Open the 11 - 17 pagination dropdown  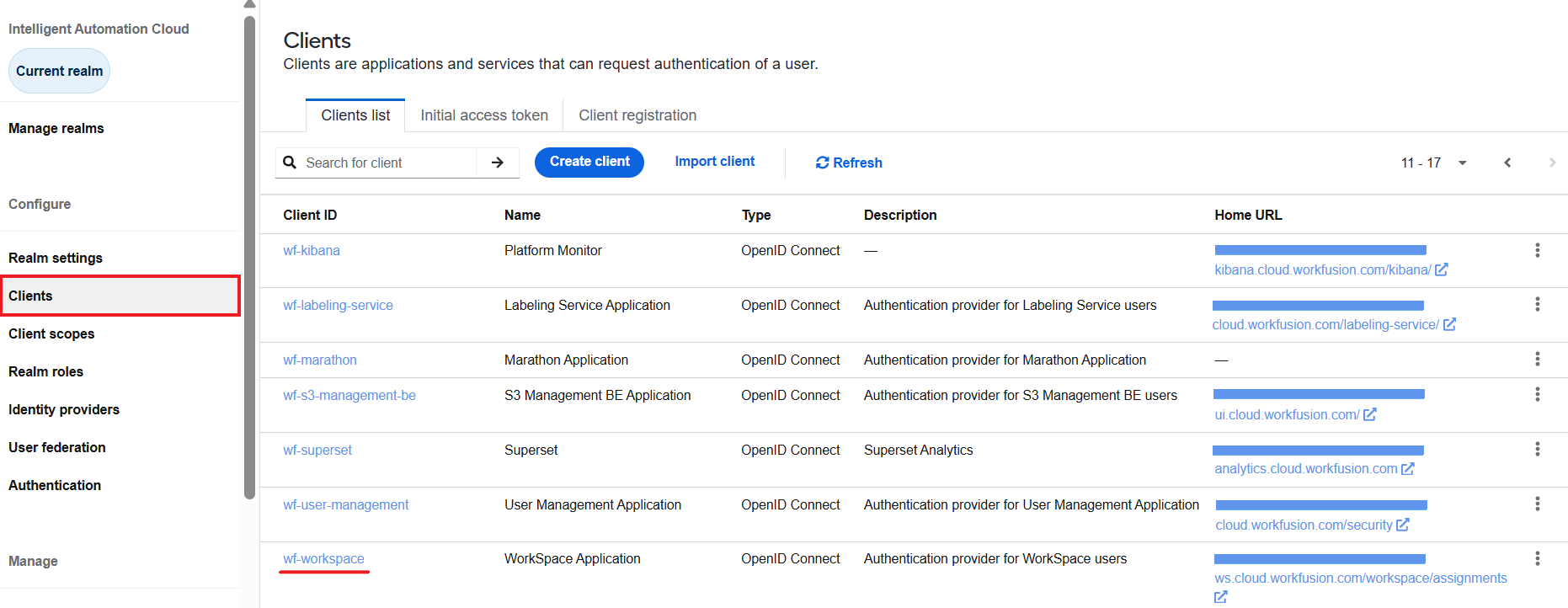click(x=1435, y=163)
